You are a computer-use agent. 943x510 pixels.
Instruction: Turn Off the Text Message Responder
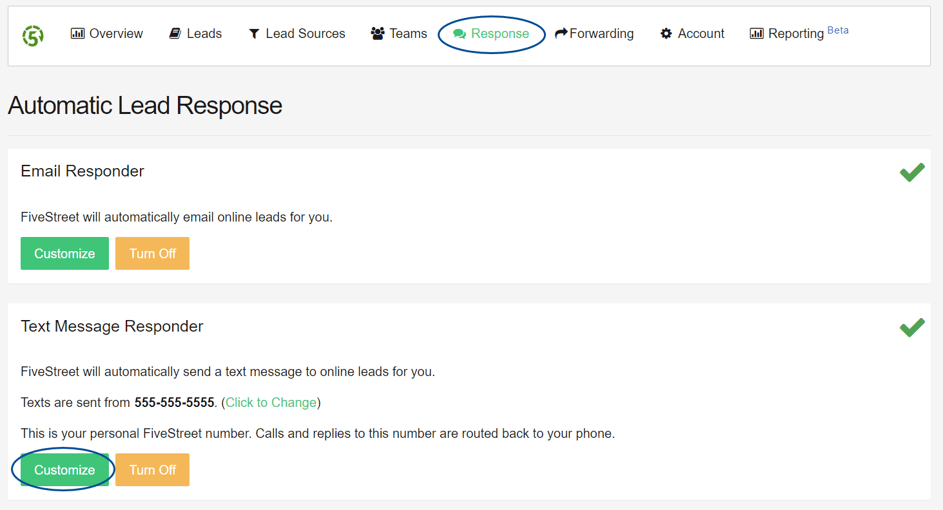(152, 470)
